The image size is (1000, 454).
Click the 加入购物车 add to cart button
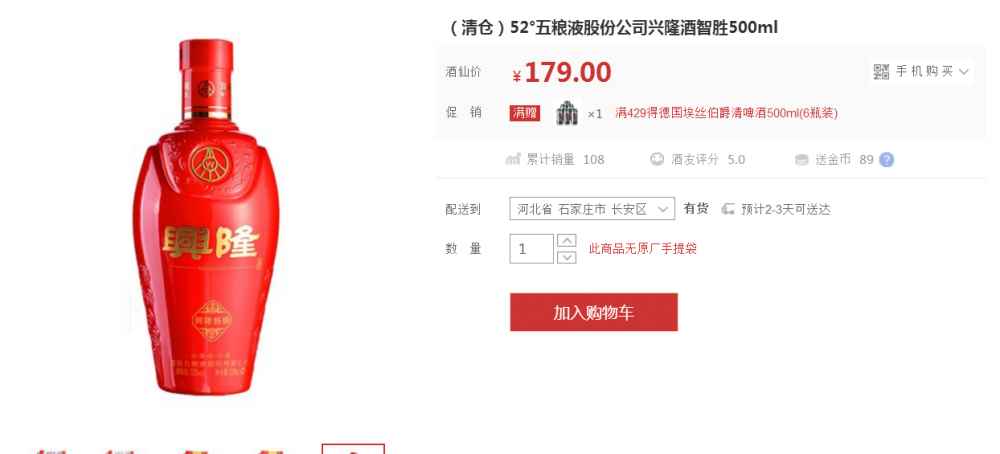(x=594, y=312)
